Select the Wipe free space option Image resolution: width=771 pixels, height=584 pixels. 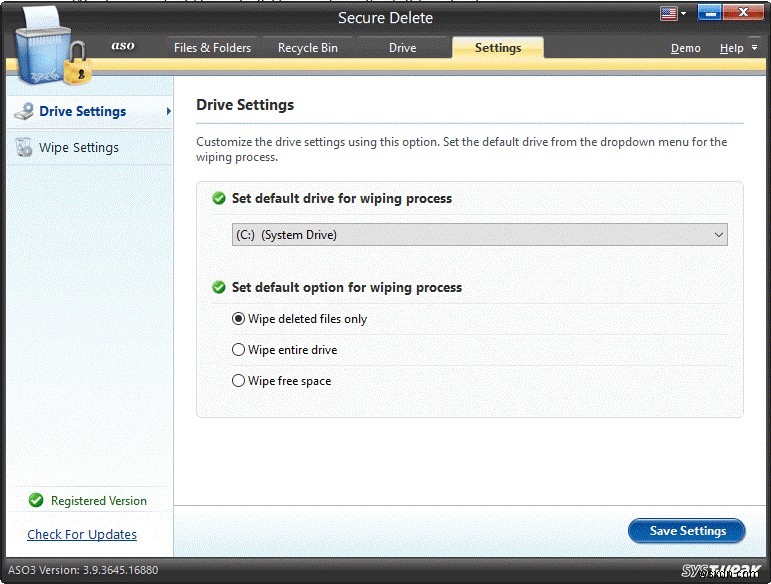tap(238, 381)
